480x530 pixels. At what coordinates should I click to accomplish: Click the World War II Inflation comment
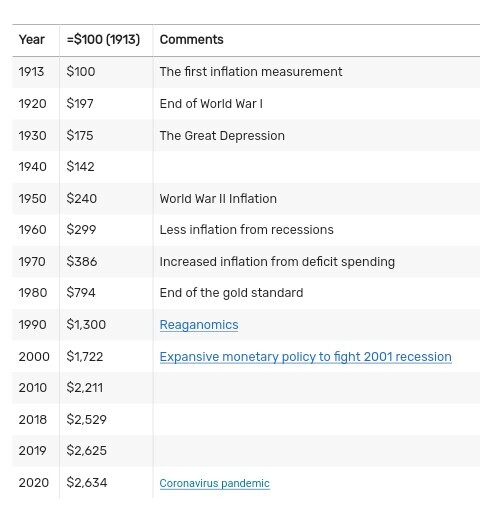(218, 199)
